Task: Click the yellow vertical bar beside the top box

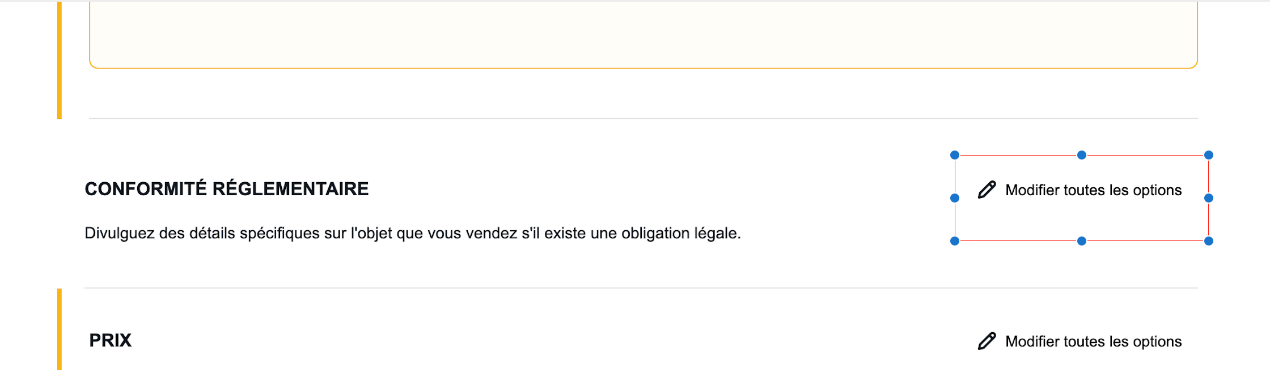Action: pyautogui.click(x=59, y=60)
